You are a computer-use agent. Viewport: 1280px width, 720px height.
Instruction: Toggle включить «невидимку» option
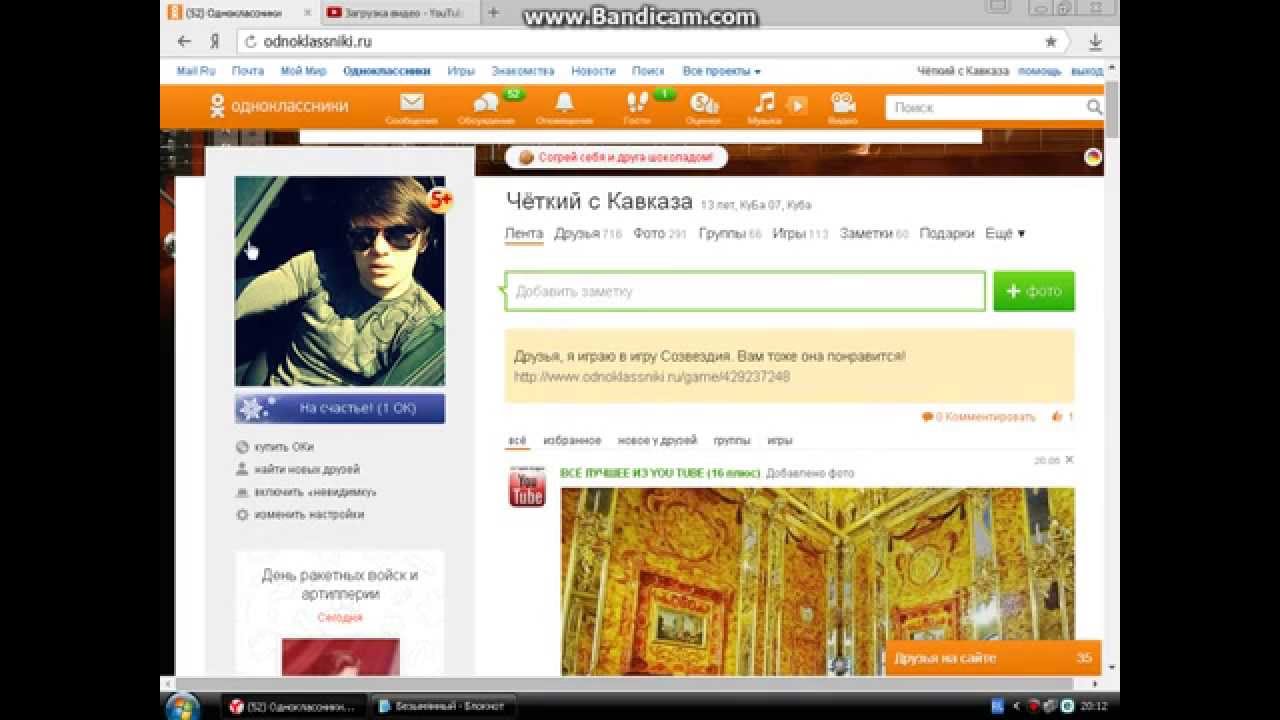click(x=315, y=492)
